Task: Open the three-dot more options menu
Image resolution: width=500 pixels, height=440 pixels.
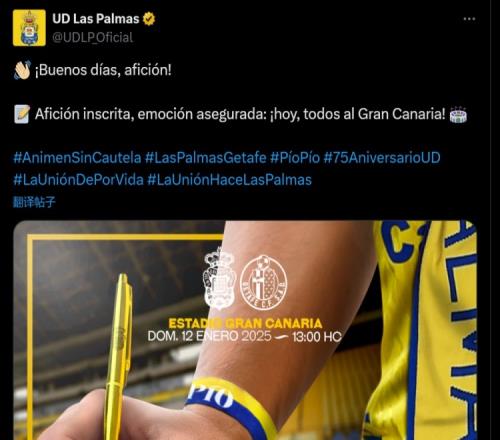Action: [469, 19]
